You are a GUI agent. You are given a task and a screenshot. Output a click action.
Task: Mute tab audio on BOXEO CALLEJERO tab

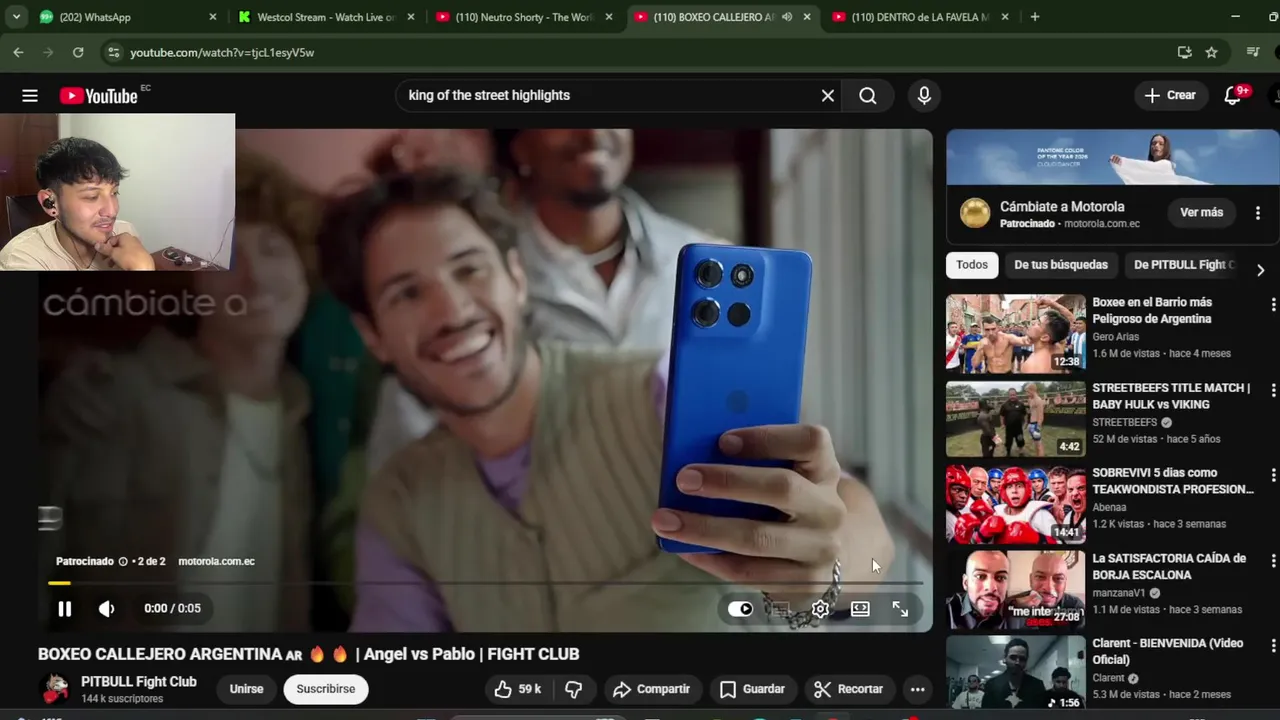787,17
